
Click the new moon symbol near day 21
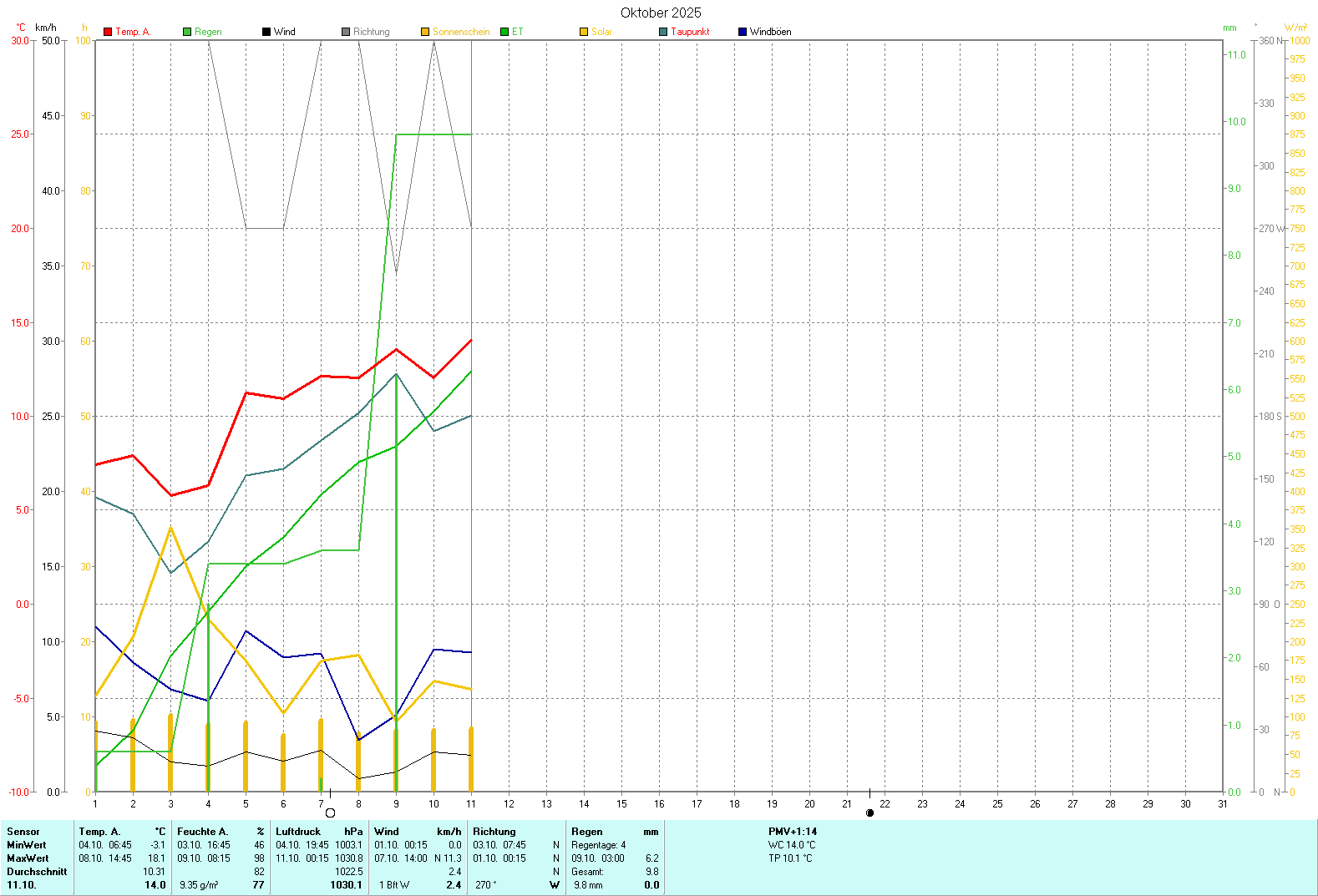click(x=869, y=812)
